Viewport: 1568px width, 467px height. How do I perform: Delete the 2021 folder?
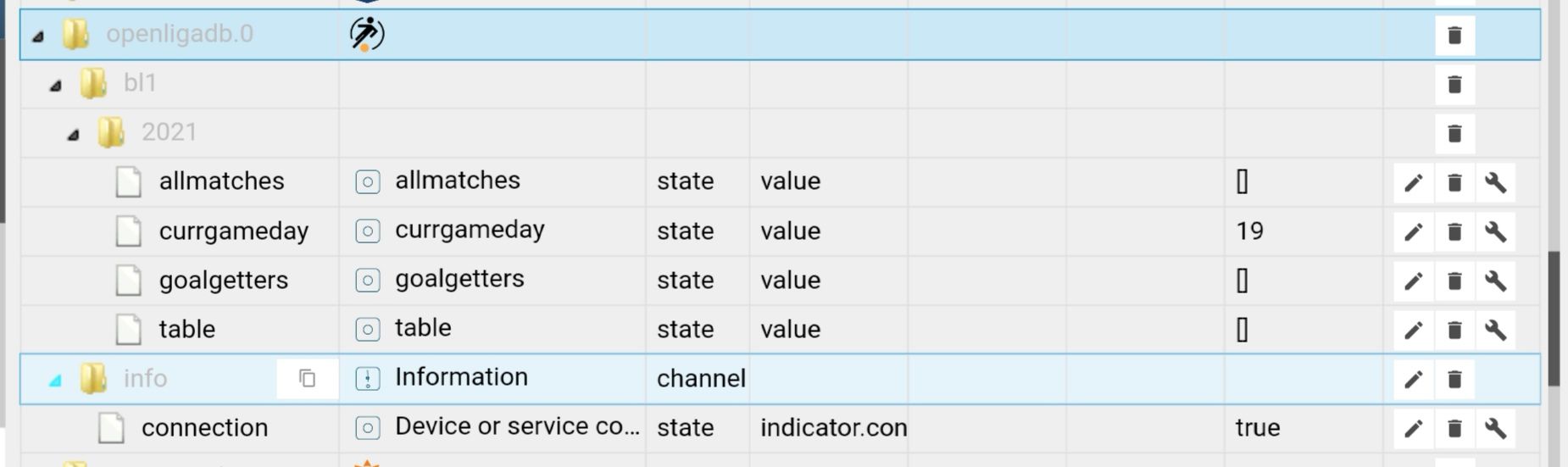coord(1454,134)
